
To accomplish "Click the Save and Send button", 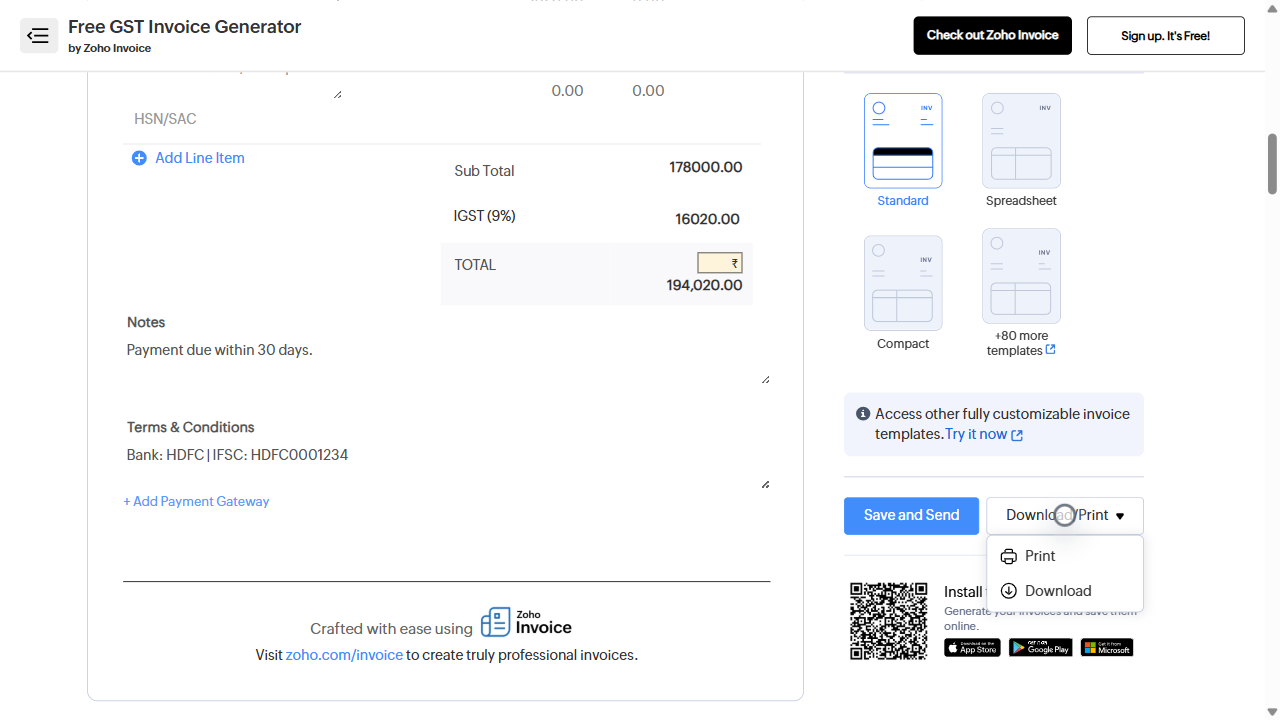I will [x=911, y=515].
